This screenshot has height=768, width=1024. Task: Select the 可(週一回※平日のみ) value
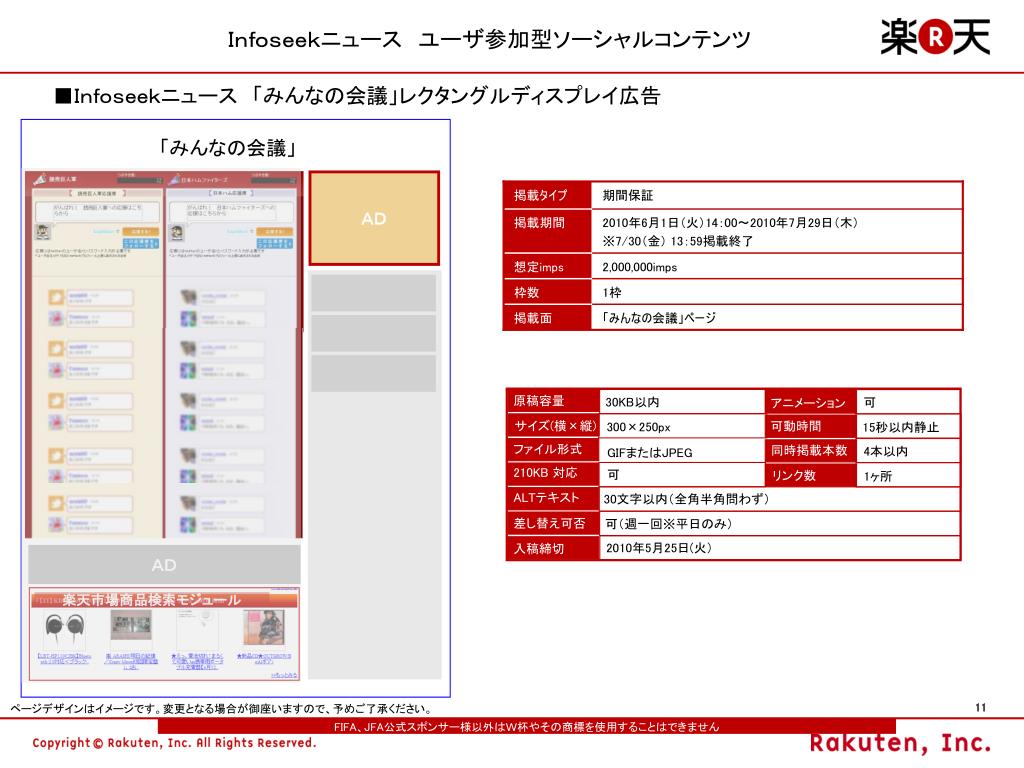coord(668,524)
